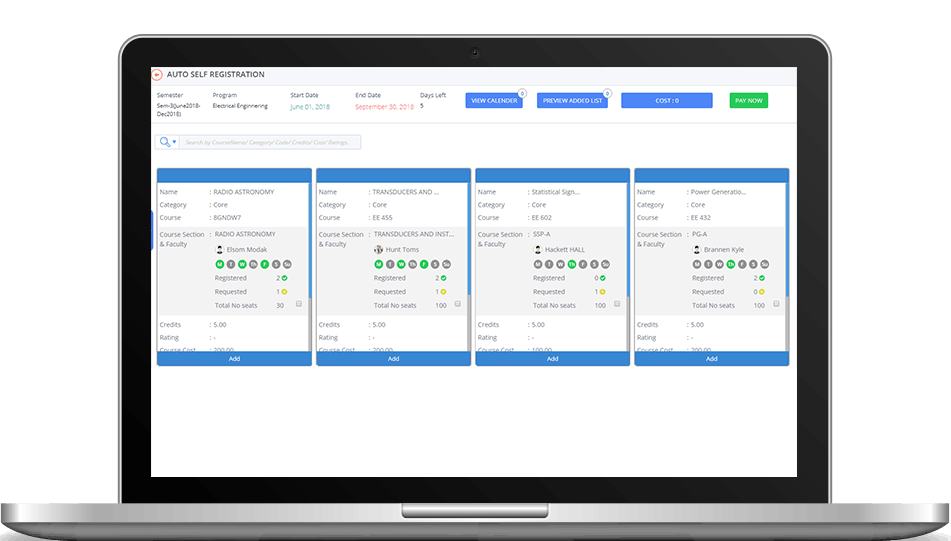Click the start date June 01, 2018
The height and width of the screenshot is (541, 951).
pos(310,107)
